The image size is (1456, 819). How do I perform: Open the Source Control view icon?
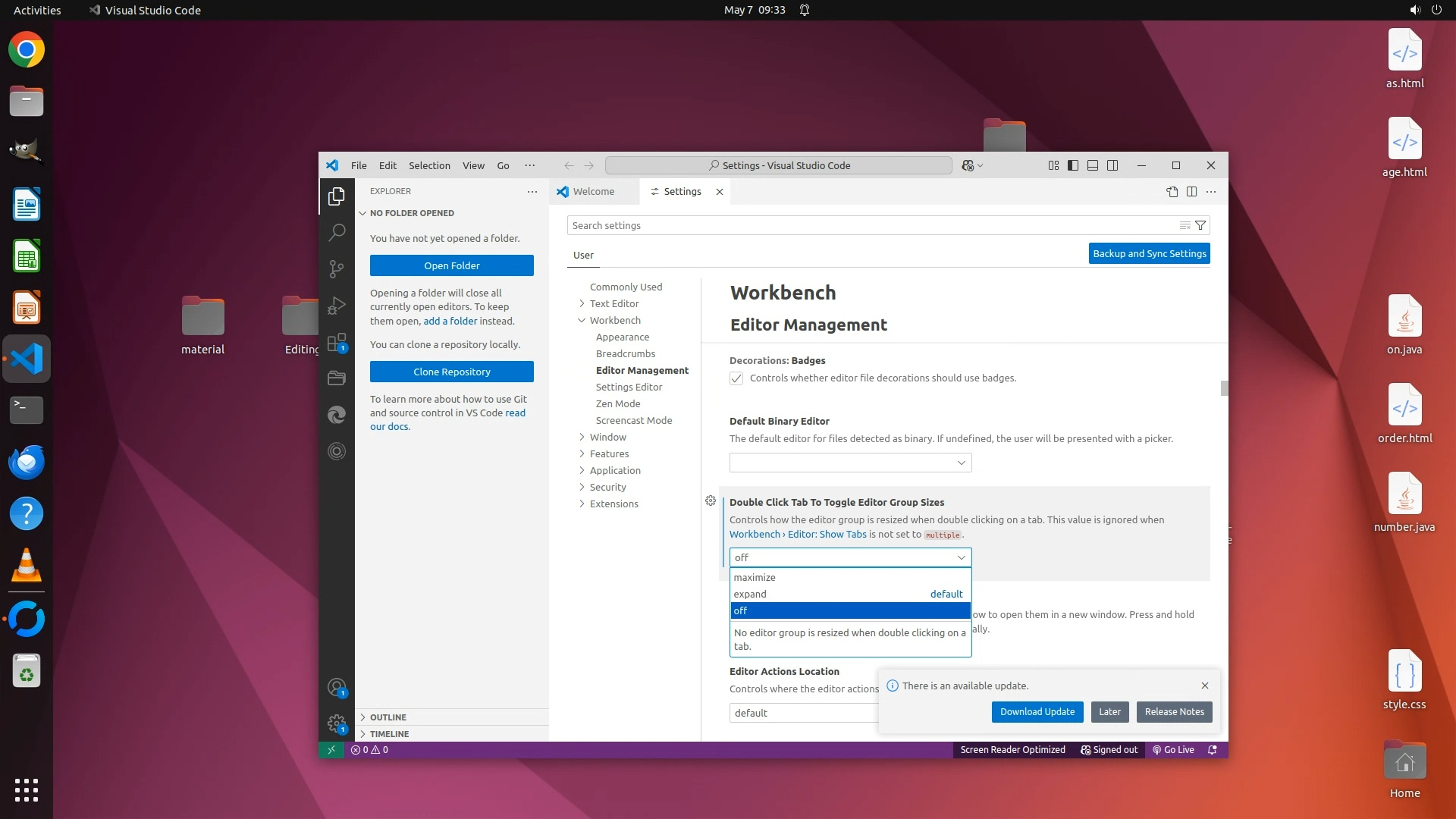337,269
